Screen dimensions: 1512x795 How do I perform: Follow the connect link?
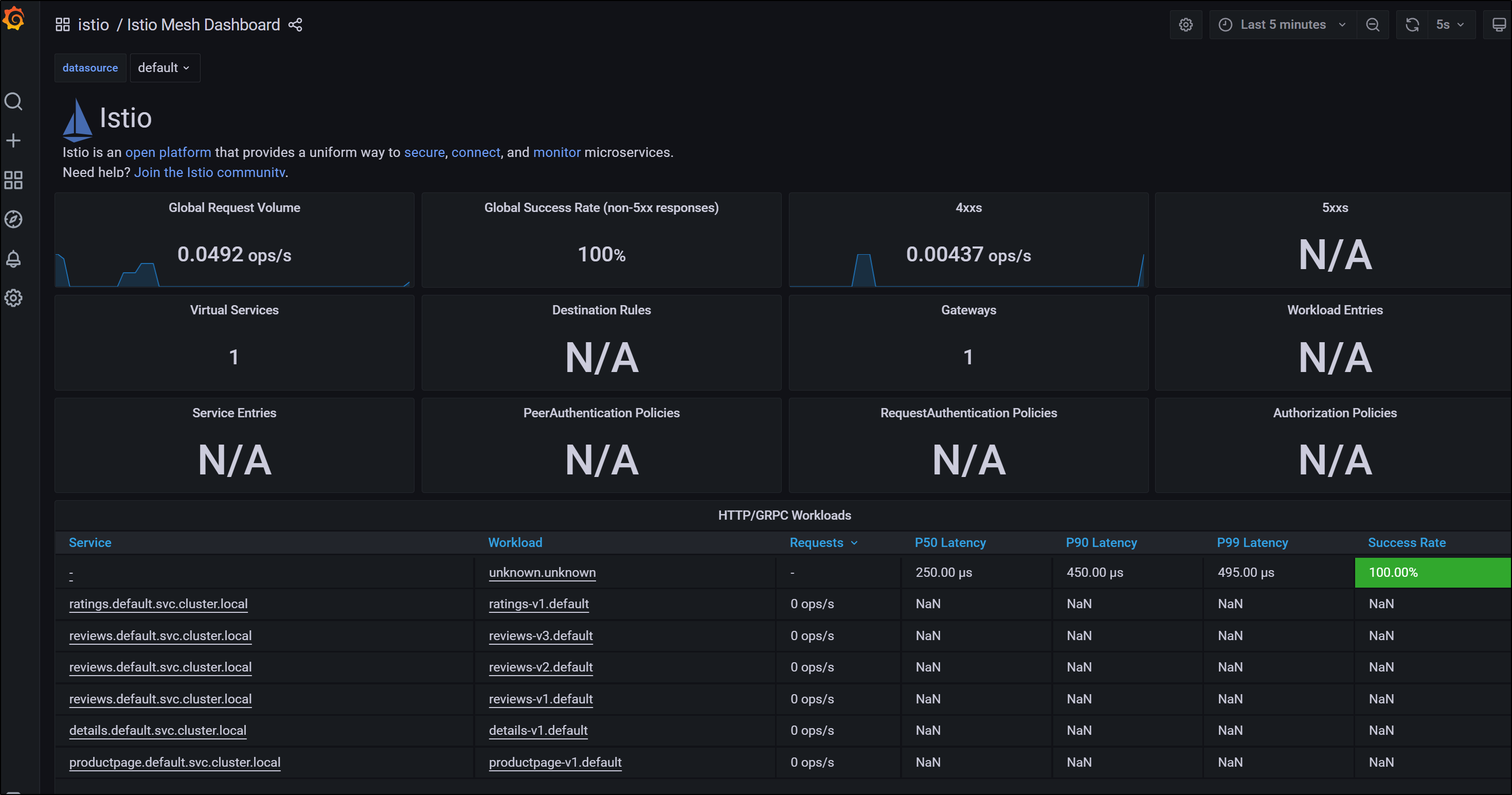click(x=475, y=153)
